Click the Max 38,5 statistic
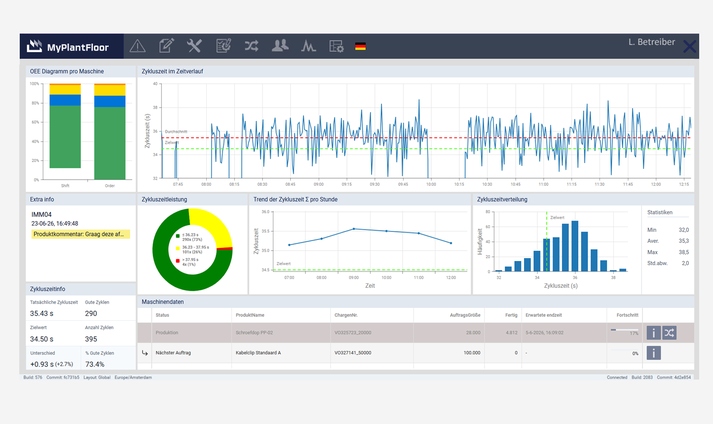The image size is (713, 424). pos(668,252)
